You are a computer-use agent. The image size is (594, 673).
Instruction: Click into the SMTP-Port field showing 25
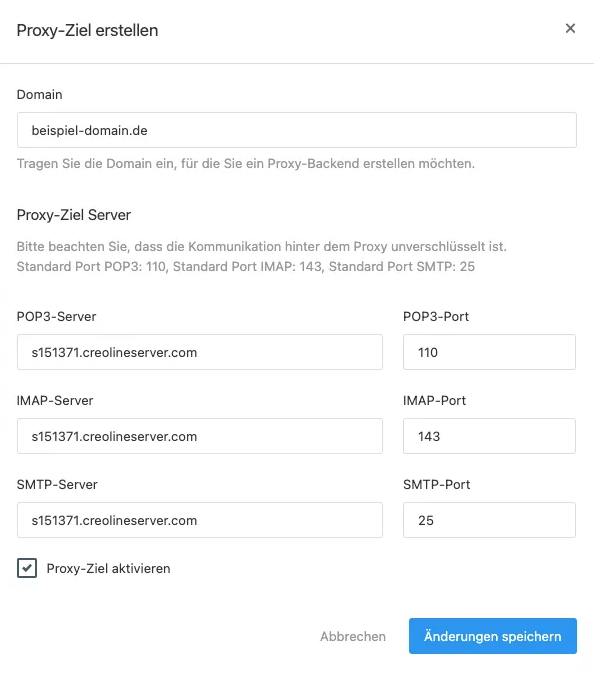[489, 520]
